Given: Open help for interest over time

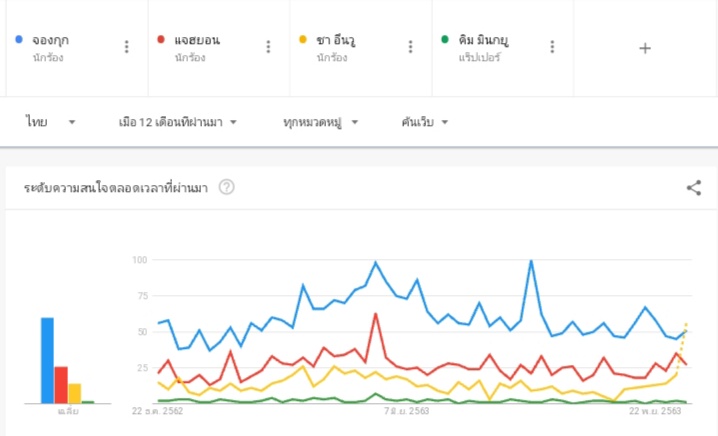Looking at the screenshot, I should tap(226, 187).
